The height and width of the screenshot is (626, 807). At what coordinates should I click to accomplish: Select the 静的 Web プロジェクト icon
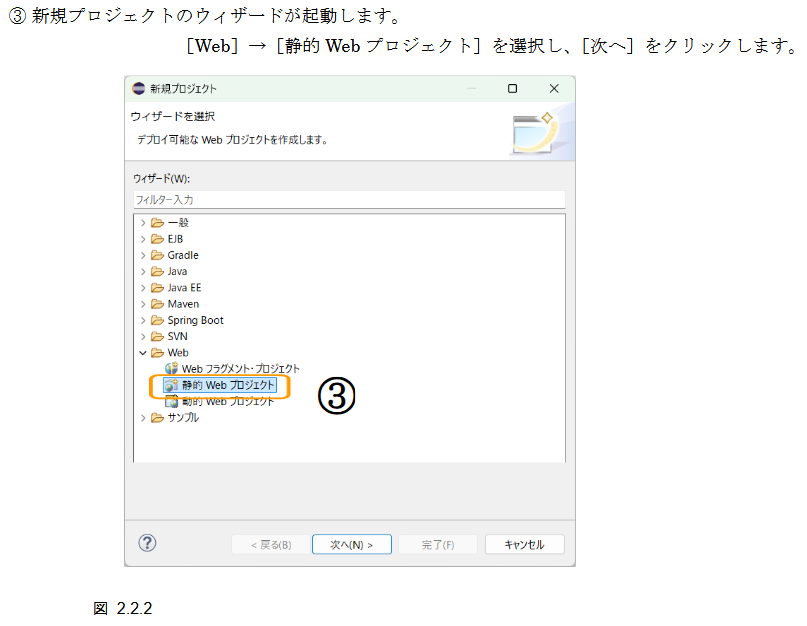tap(171, 385)
